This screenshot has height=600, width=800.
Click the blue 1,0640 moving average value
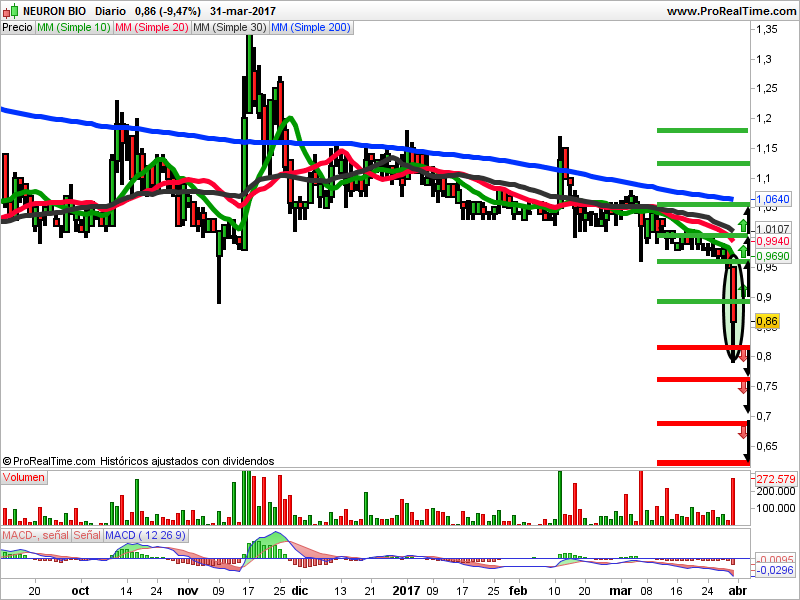pos(772,199)
